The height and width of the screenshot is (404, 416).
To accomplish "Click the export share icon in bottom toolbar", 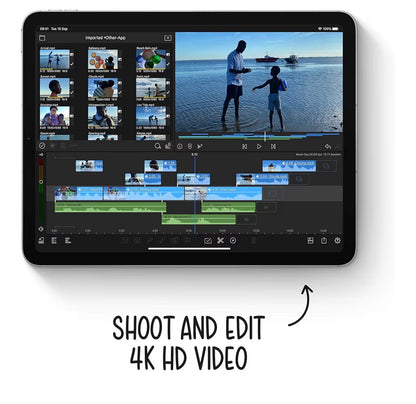I will pyautogui.click(x=324, y=240).
